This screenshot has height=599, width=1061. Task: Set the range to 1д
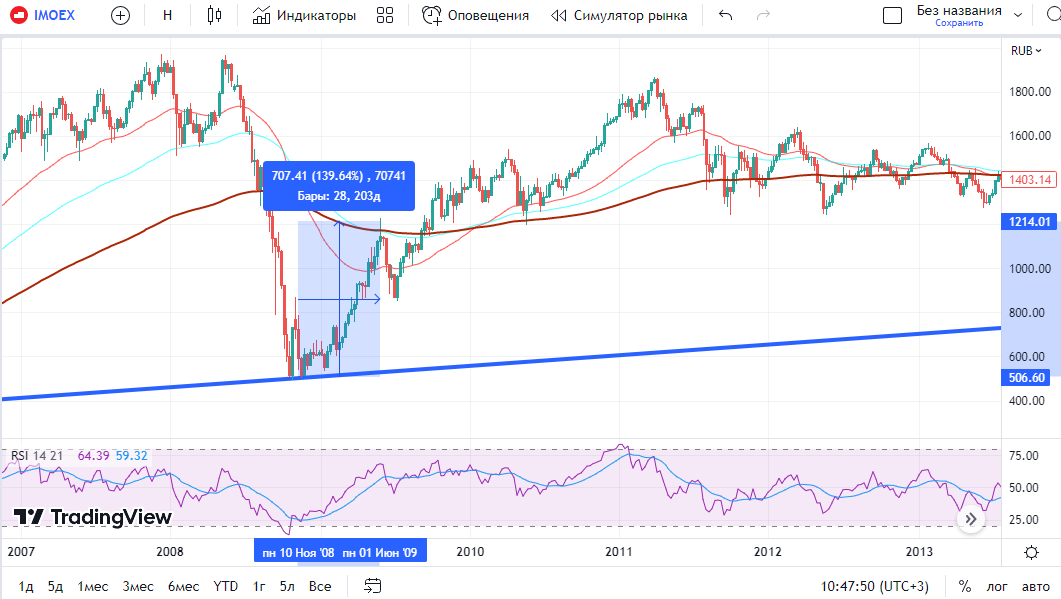point(26,586)
